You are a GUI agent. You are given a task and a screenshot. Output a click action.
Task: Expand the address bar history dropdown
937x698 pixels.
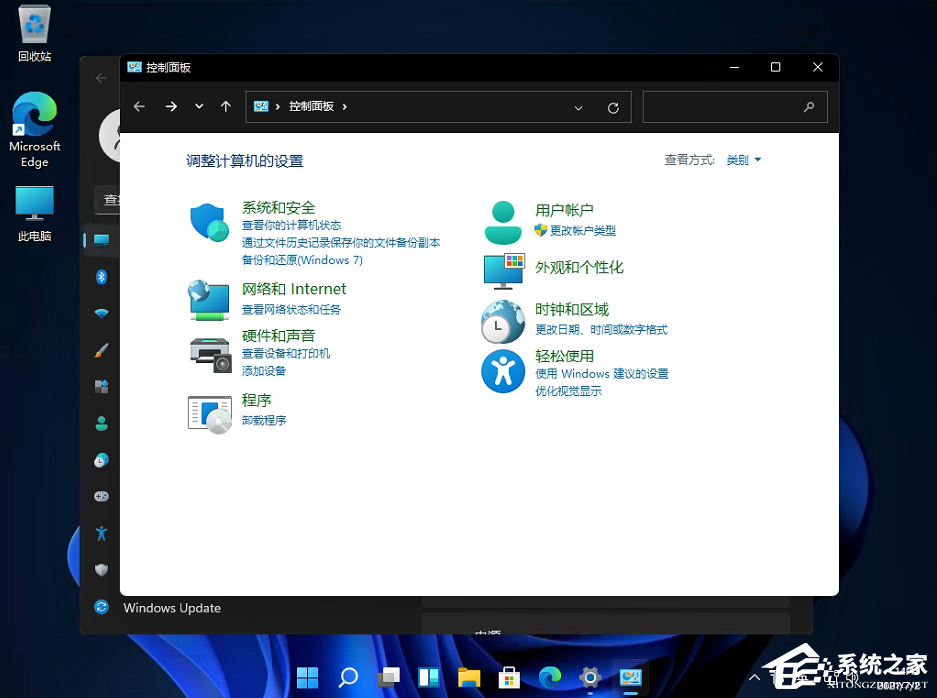[578, 107]
